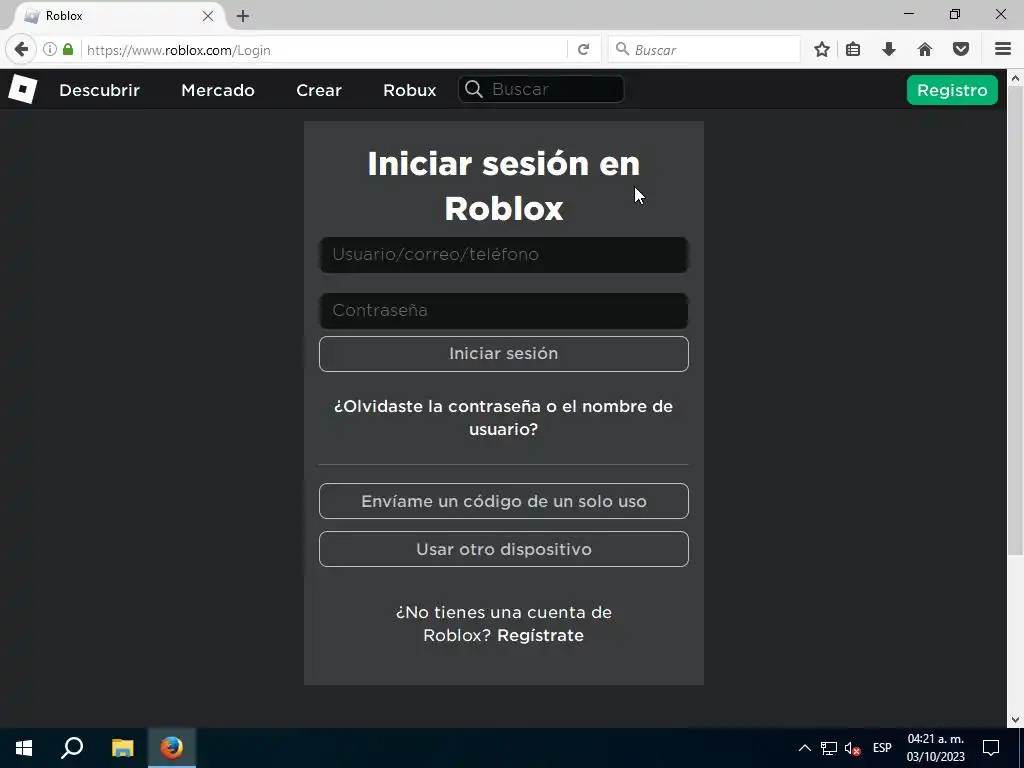Click the Firefox Buscar search box
The image size is (1024, 768).
[704, 50]
